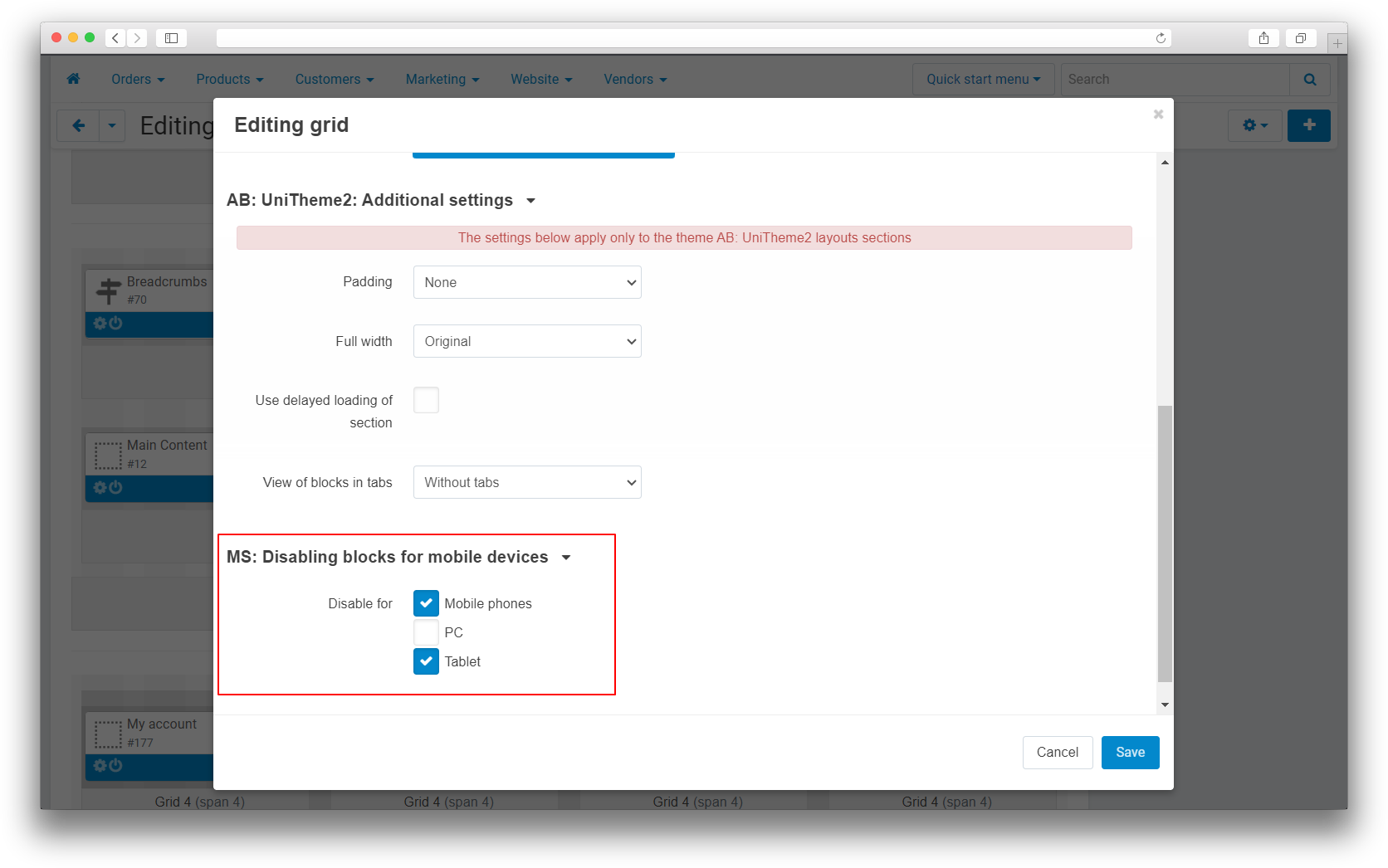The width and height of the screenshot is (1388, 868).
Task: Click the browser share icon
Action: click(x=1263, y=38)
